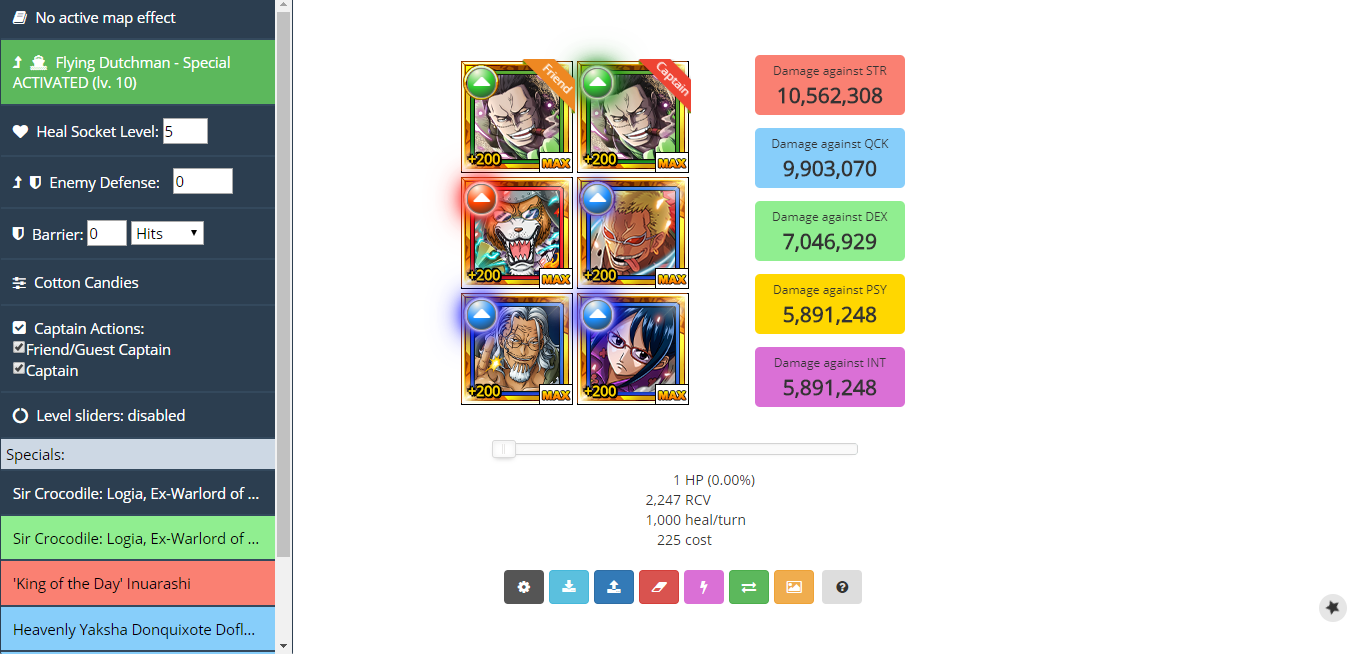Open the Barrier Hits dropdown
The image size is (1365, 654).
[167, 233]
